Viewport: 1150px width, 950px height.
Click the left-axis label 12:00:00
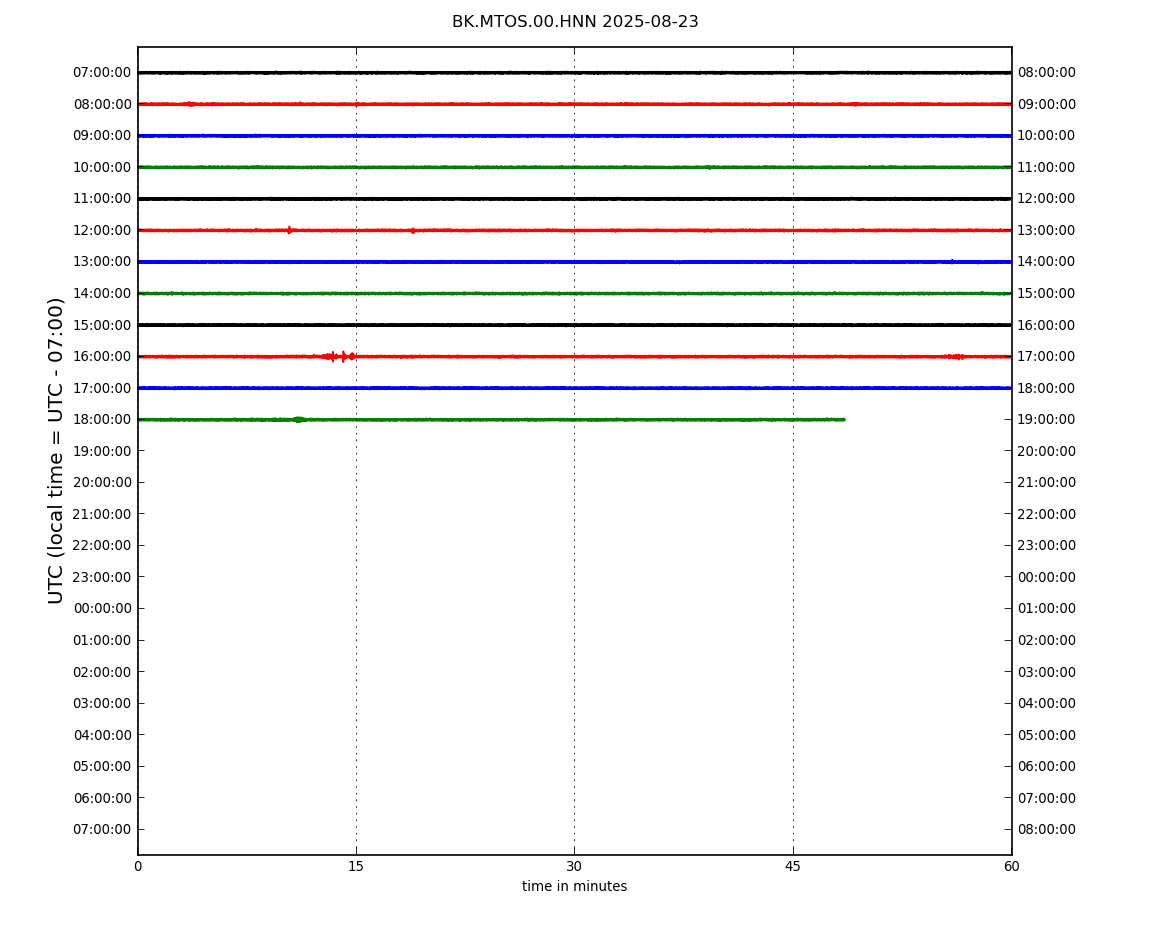pyautogui.click(x=103, y=230)
